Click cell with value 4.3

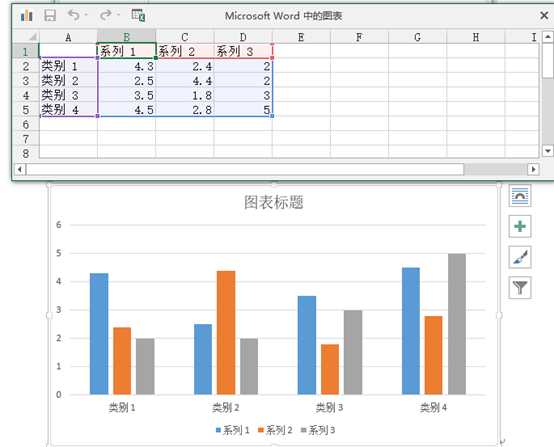click(126, 66)
